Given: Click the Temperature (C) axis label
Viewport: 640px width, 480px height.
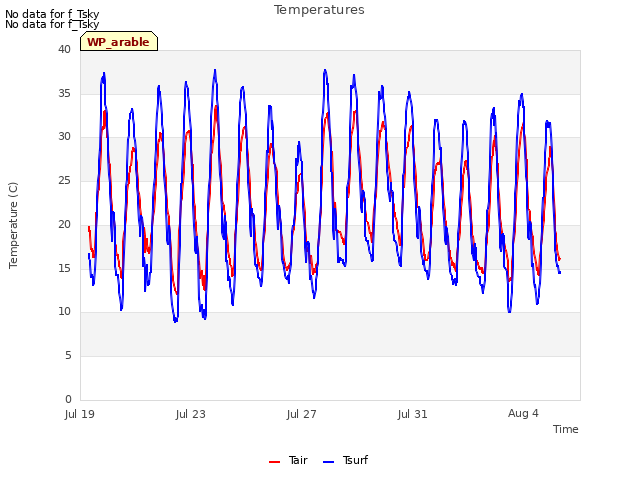Looking at the screenshot, I should 13,225.
